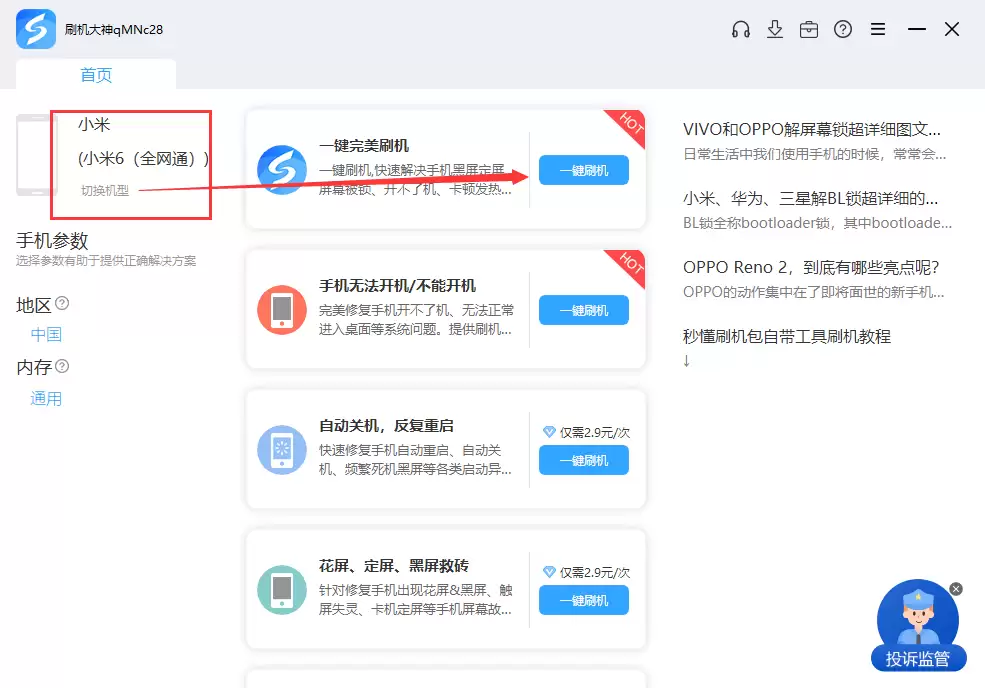This screenshot has height=688, width=985.
Task: Open the toolbox briefcase icon
Action: coord(809,30)
